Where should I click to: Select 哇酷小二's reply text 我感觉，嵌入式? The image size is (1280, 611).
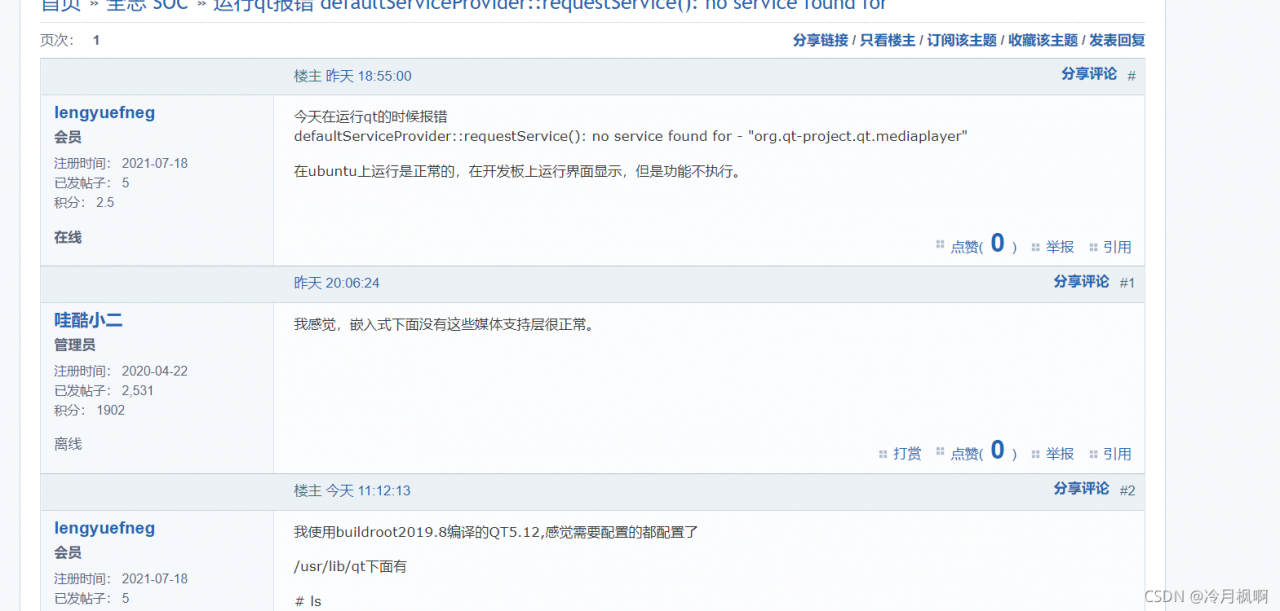click(x=445, y=324)
